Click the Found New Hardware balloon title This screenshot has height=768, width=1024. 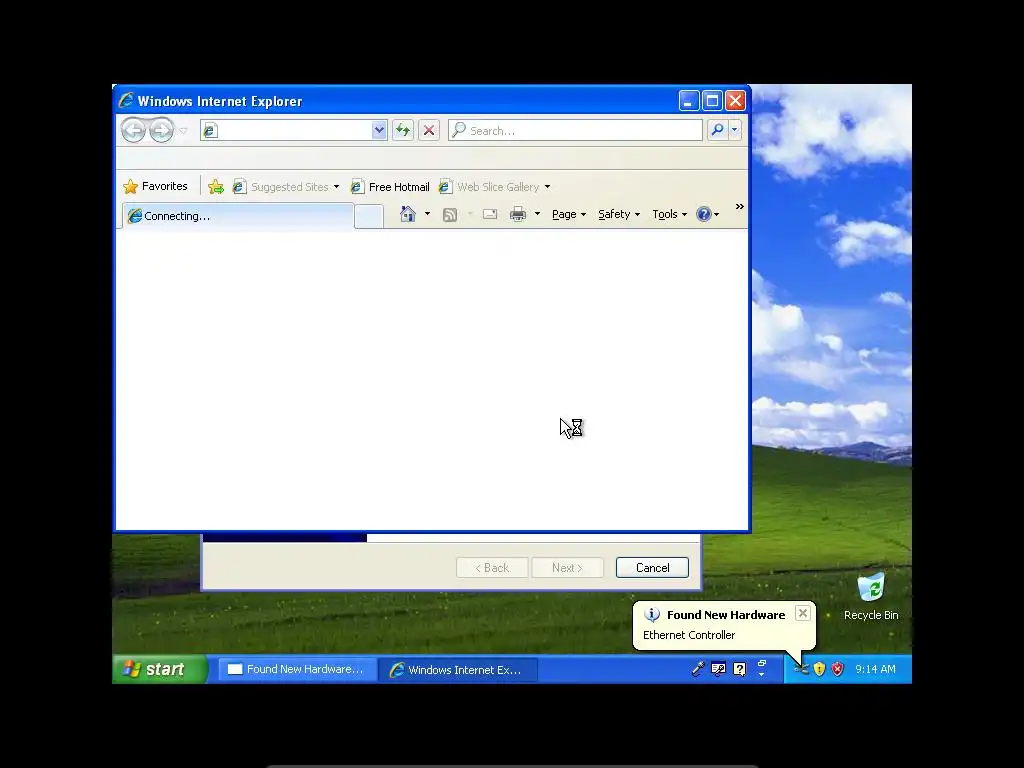(x=726, y=615)
